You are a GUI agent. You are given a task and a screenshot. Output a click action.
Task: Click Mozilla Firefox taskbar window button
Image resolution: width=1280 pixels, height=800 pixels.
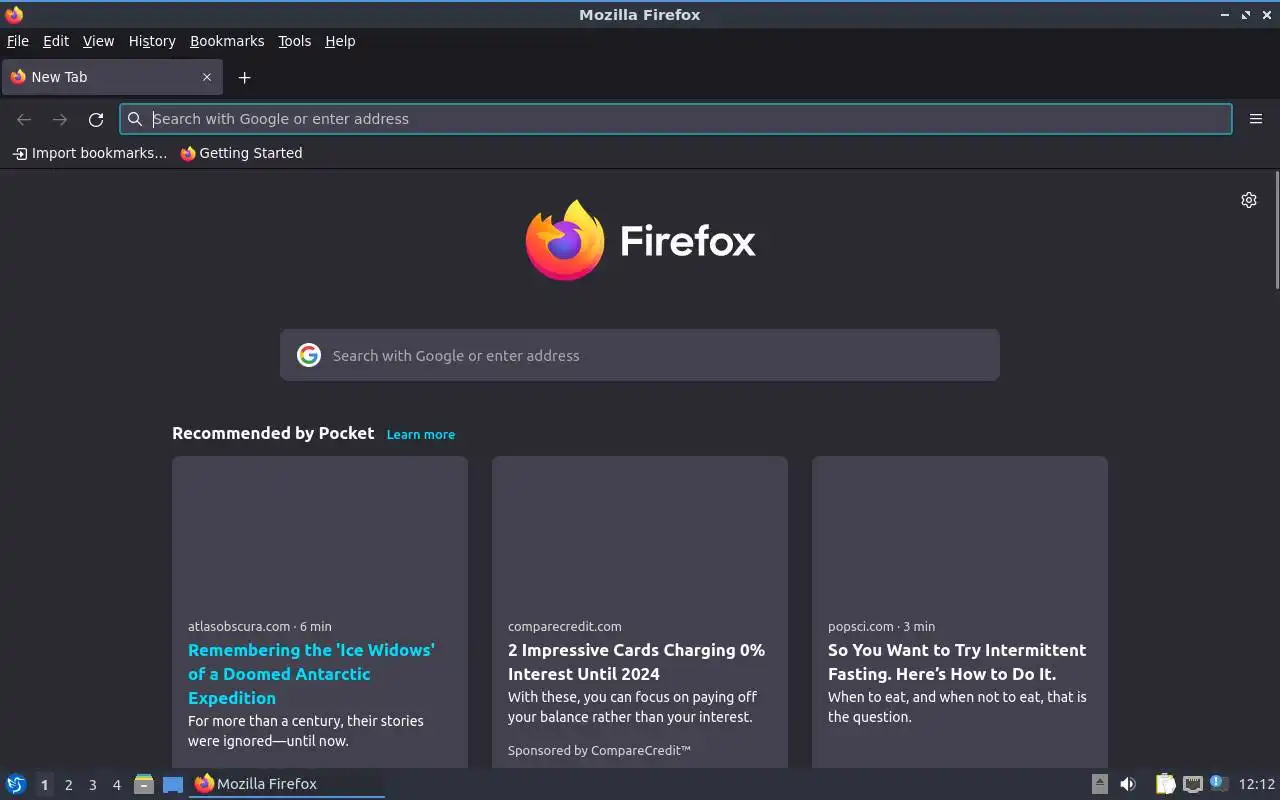tap(287, 784)
